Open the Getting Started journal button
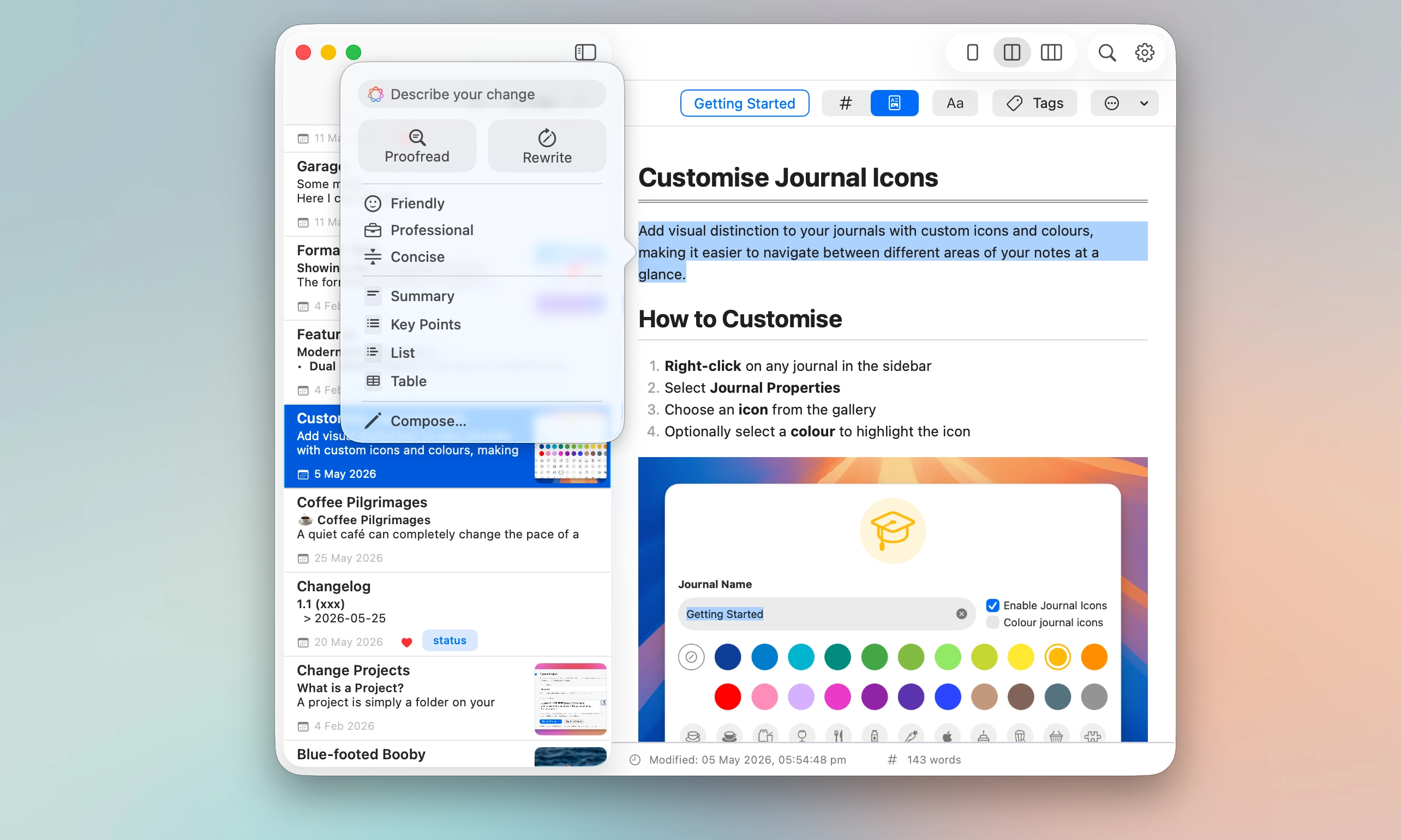The height and width of the screenshot is (840, 1401). (x=744, y=103)
